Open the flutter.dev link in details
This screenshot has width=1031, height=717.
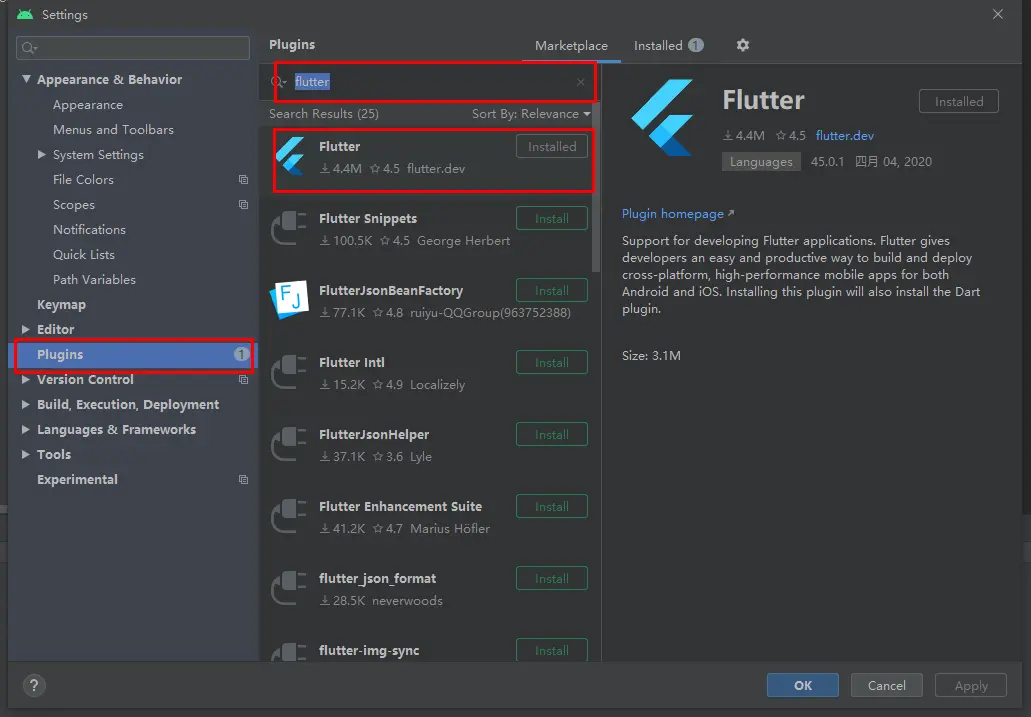(x=844, y=136)
